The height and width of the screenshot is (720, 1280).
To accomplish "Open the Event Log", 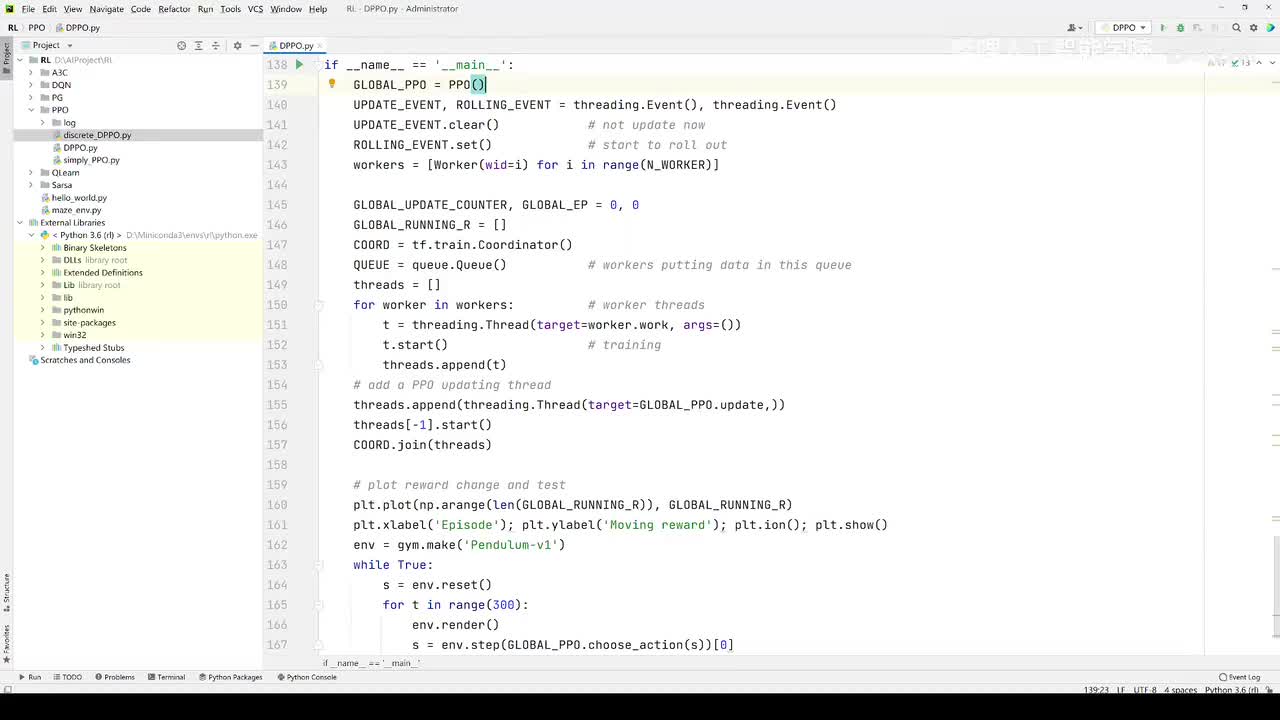I will tap(1240, 677).
